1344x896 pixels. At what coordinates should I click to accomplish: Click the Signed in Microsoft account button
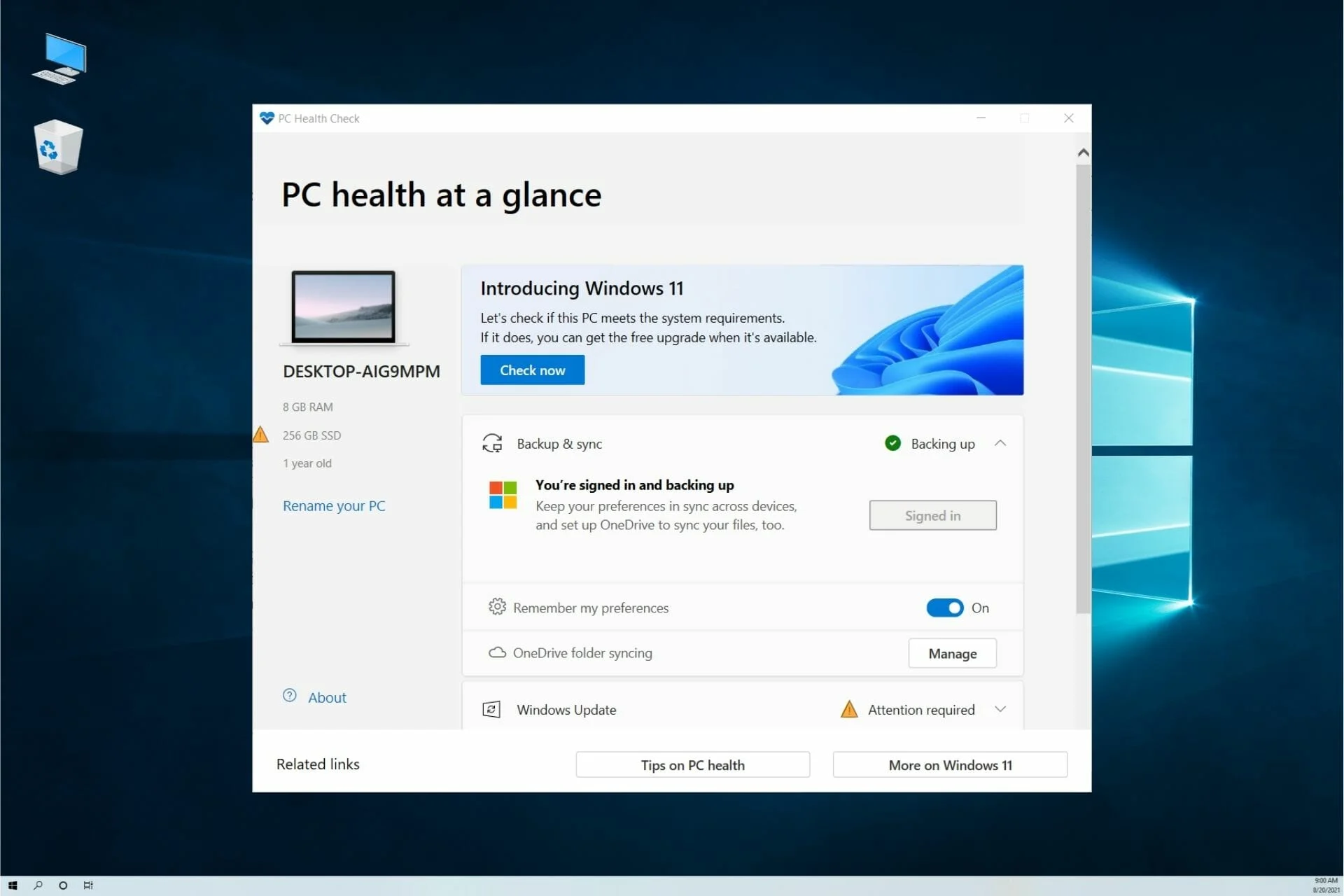point(932,515)
